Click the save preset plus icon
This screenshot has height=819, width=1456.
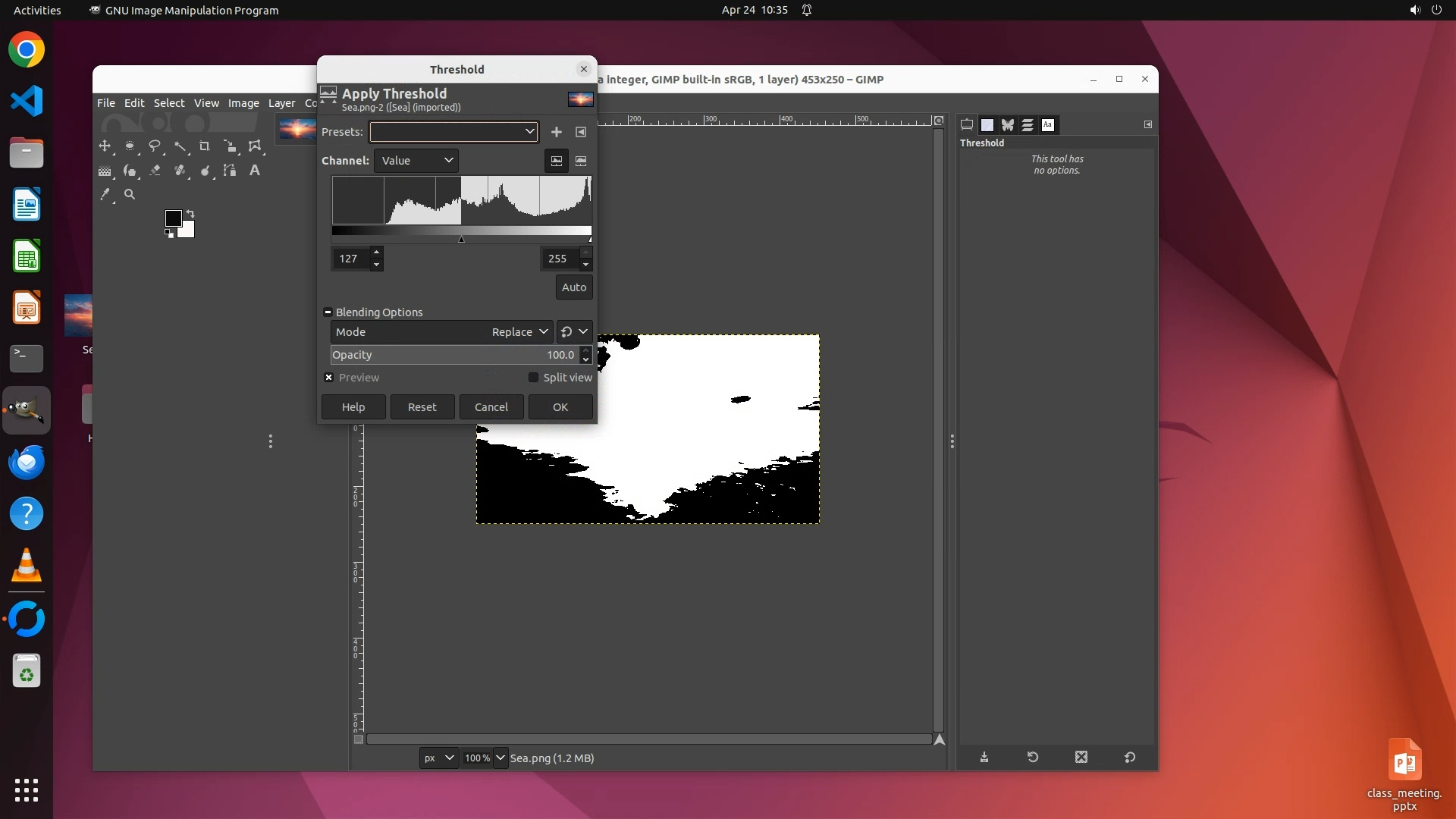point(556,132)
